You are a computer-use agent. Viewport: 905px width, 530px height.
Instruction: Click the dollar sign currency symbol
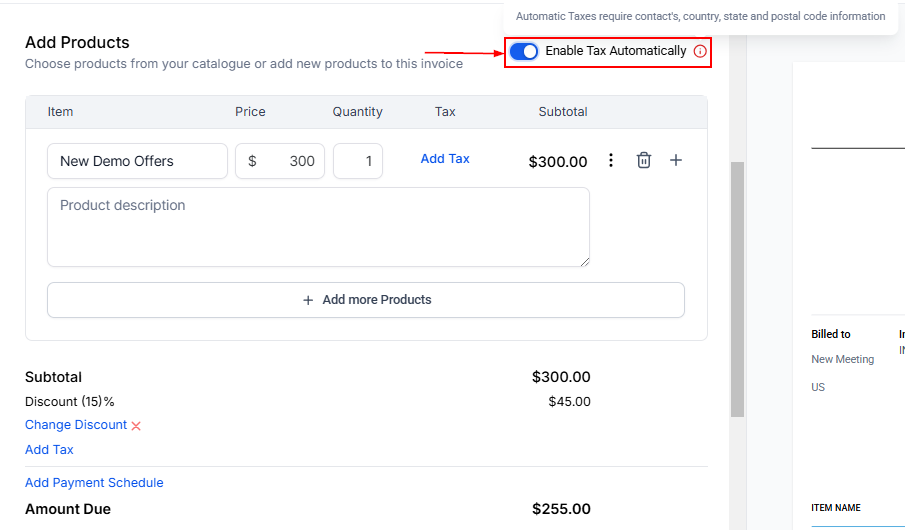click(x=252, y=161)
